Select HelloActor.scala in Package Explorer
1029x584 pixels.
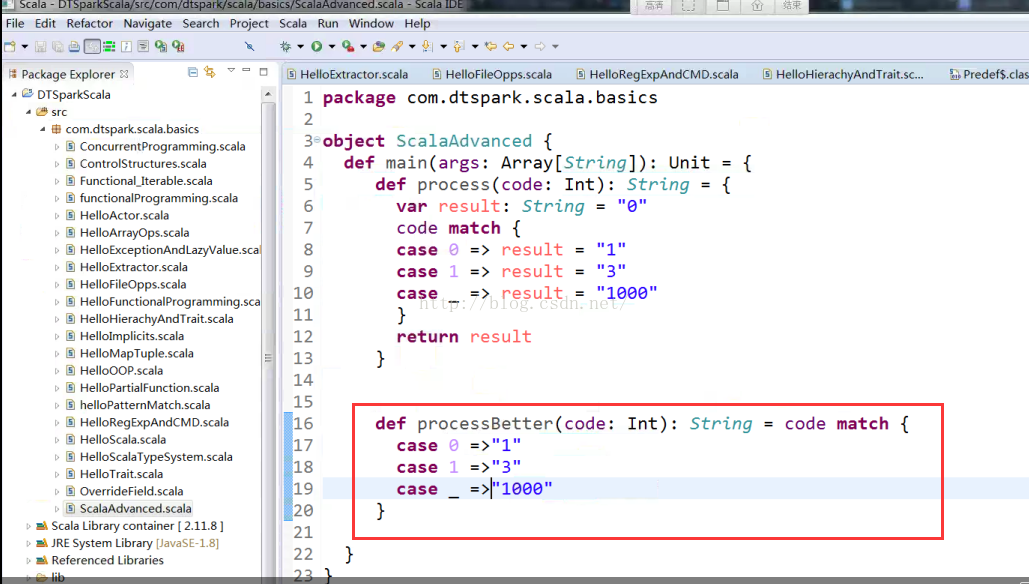124,215
